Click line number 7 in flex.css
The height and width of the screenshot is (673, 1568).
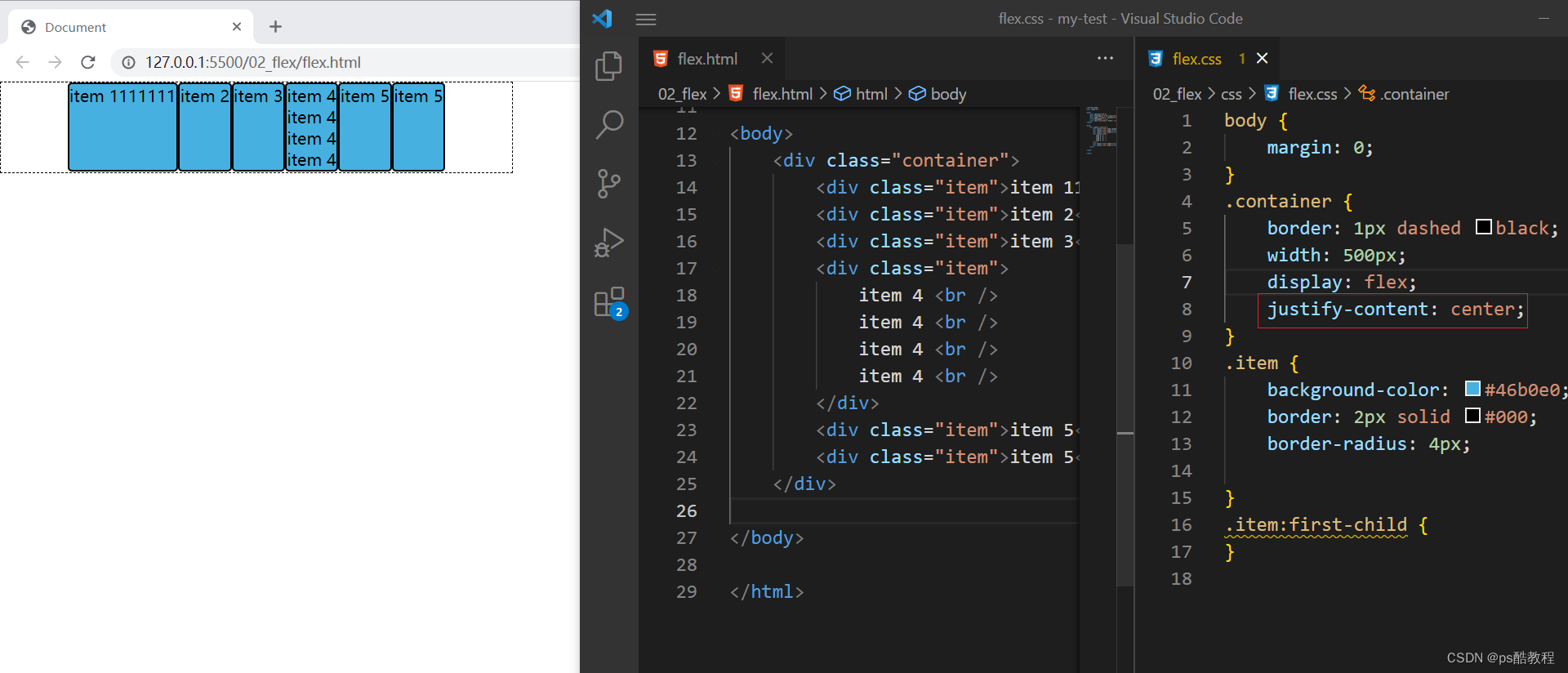pyautogui.click(x=1187, y=283)
